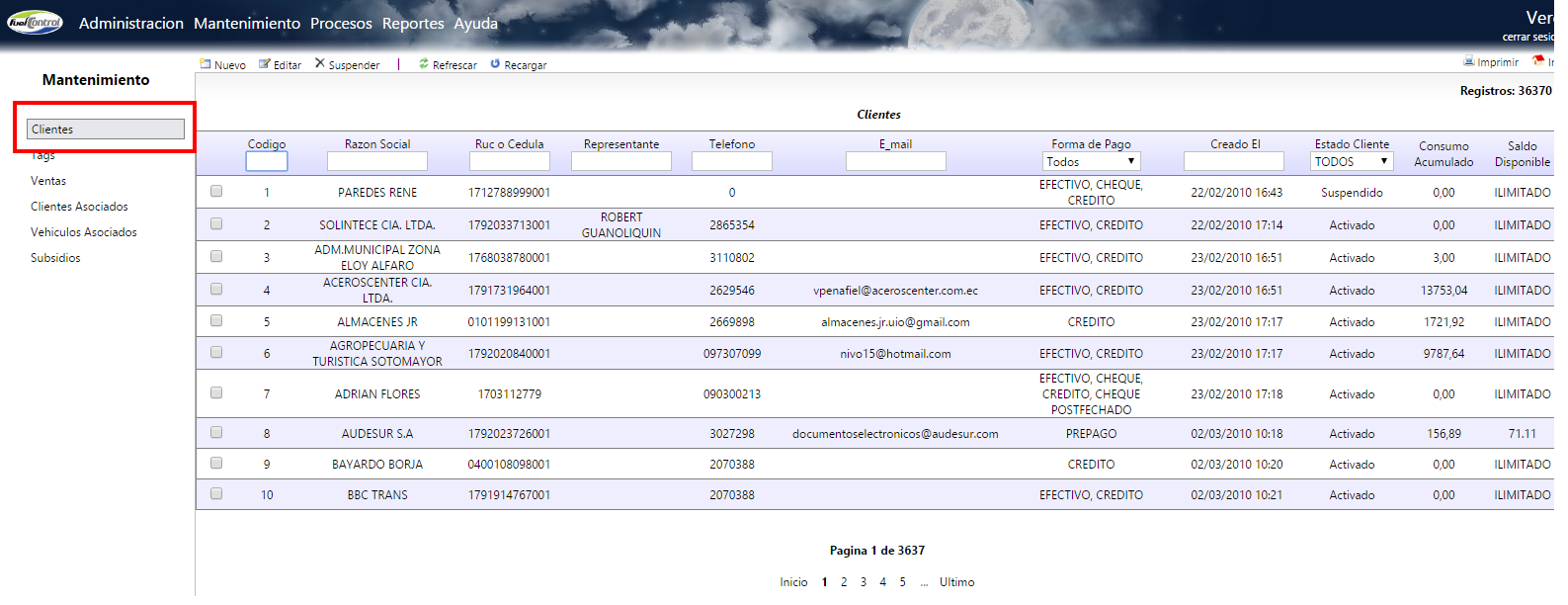Click the Nuevo icon in toolbar
This screenshot has height=605, width=1568.
(206, 64)
